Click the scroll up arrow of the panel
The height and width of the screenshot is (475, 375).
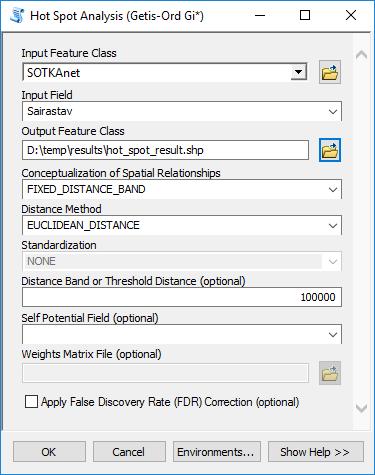coord(362,55)
